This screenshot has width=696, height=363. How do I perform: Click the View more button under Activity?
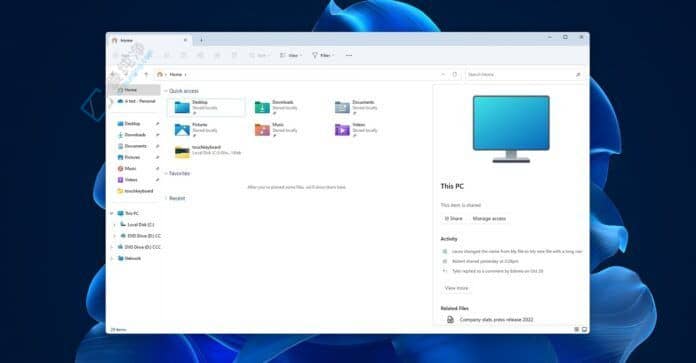tap(456, 288)
